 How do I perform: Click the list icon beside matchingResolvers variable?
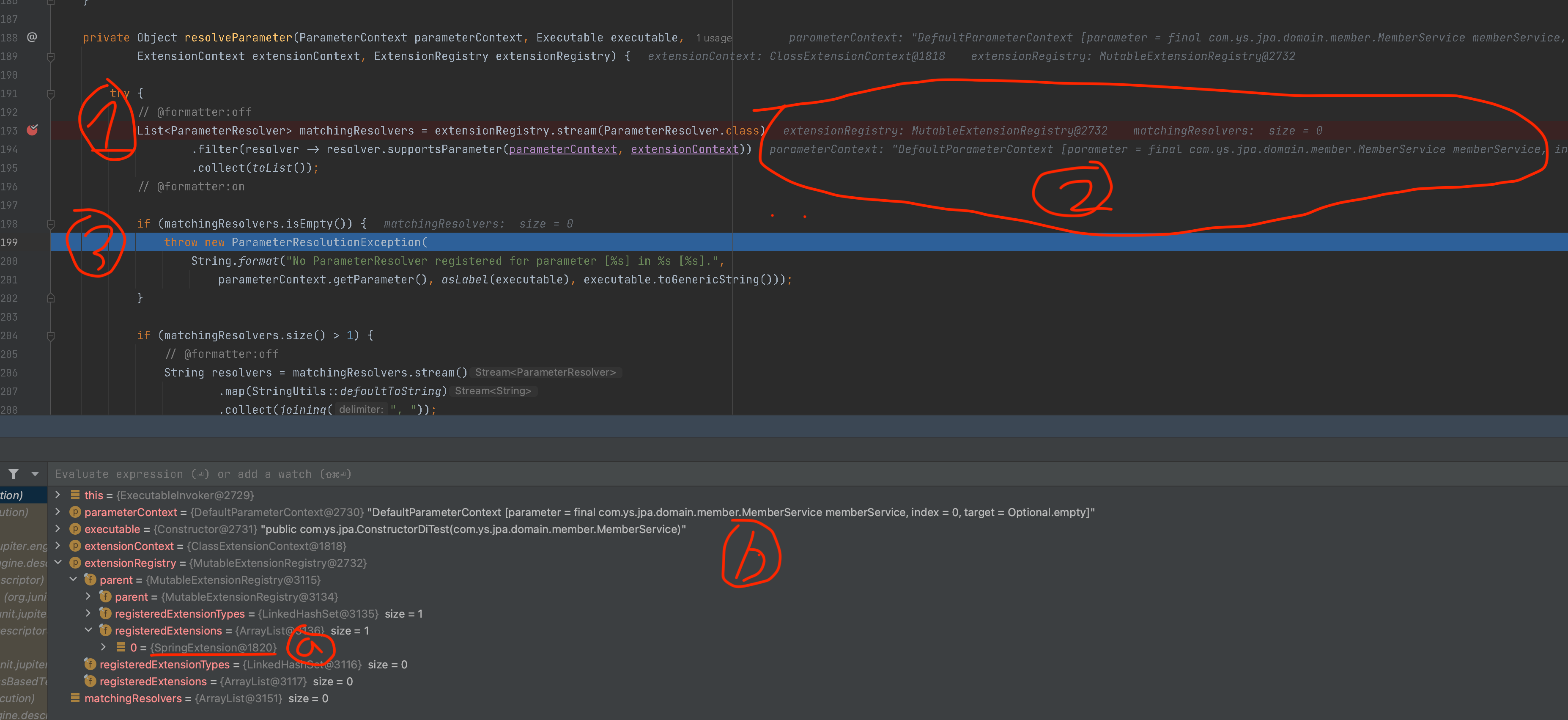[x=75, y=698]
